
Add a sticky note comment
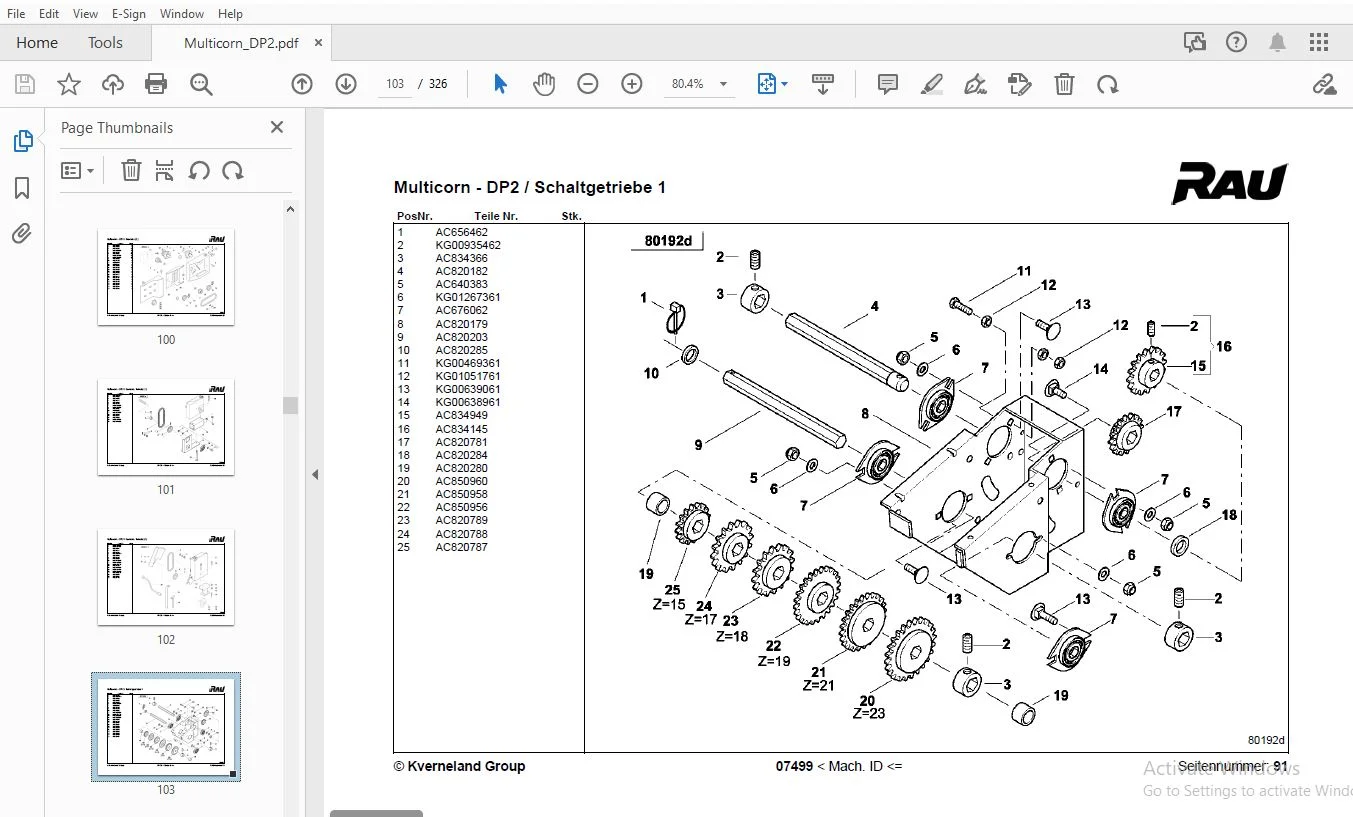tap(888, 84)
